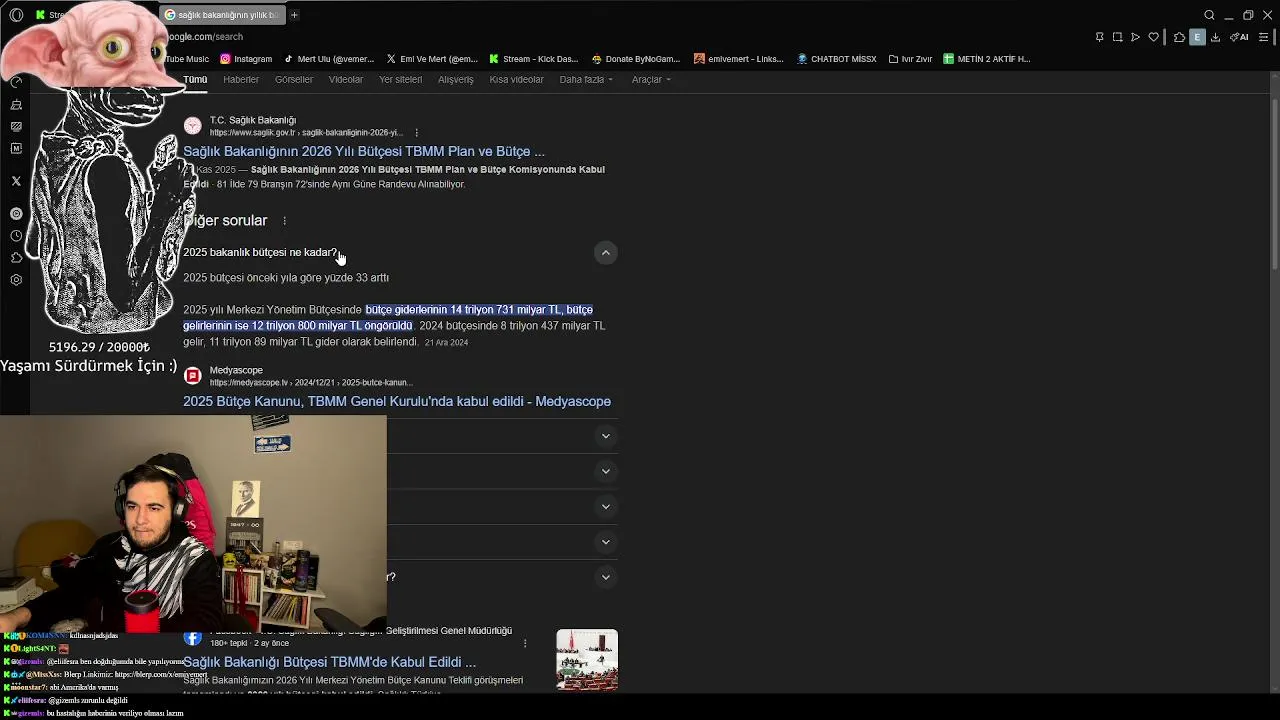Click the pin icon in the address bar

(x=1099, y=37)
